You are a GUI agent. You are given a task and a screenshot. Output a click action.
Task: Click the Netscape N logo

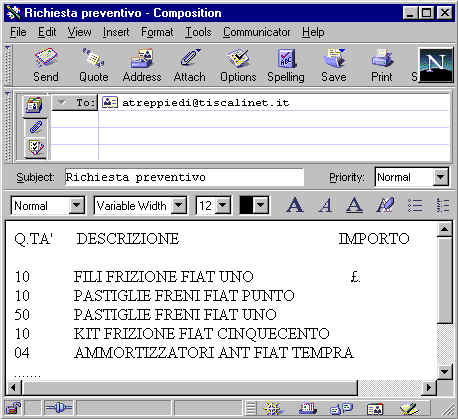tap(436, 65)
